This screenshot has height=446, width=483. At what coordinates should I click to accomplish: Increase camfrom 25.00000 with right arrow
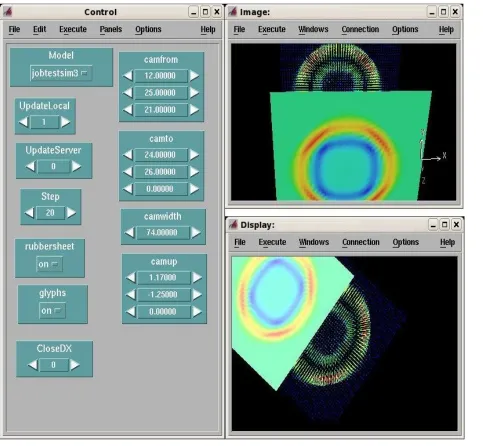pyautogui.click(x=194, y=92)
